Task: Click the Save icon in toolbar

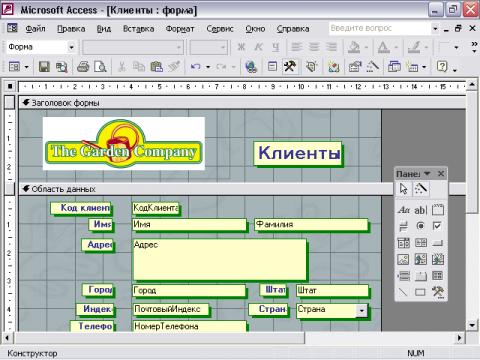Action: 44,67
